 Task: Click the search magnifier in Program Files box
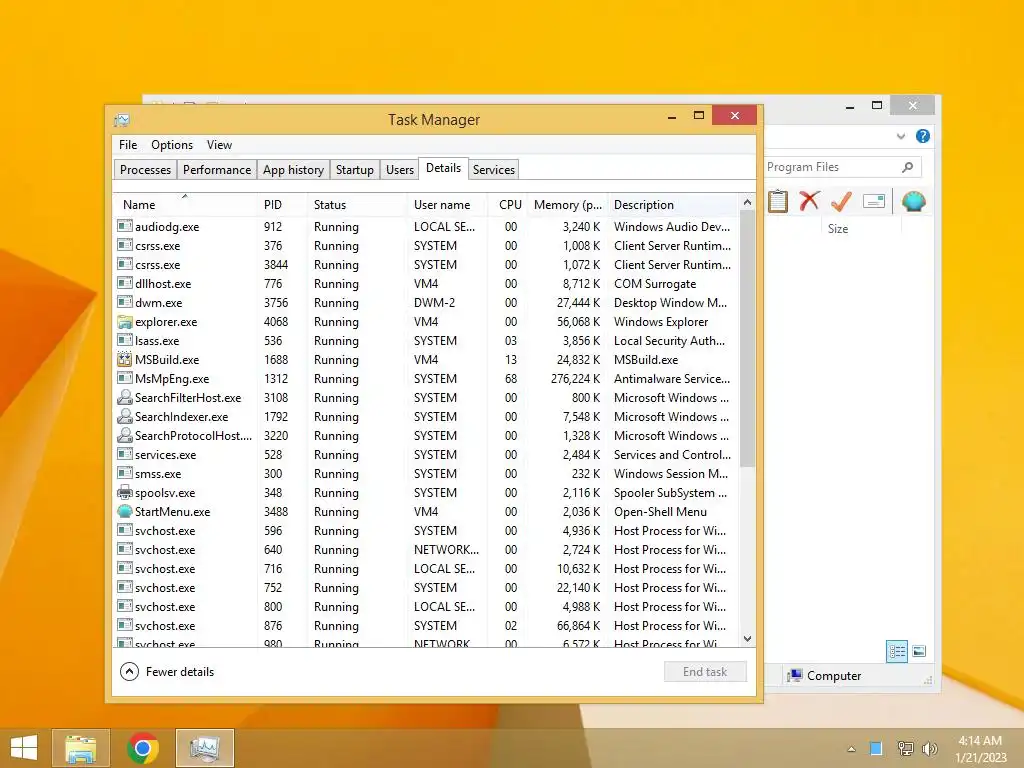(x=907, y=167)
